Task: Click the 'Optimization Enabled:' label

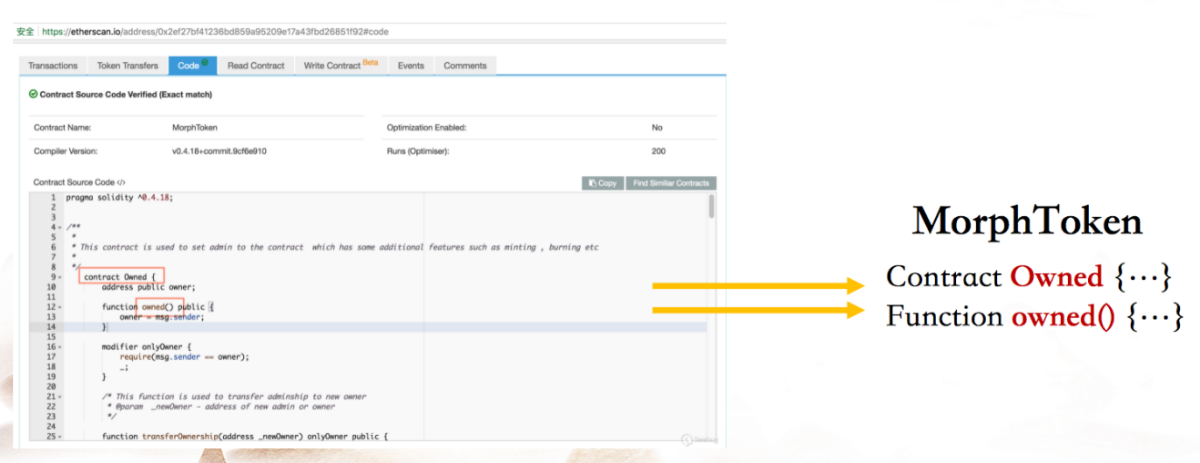Action: pos(427,128)
